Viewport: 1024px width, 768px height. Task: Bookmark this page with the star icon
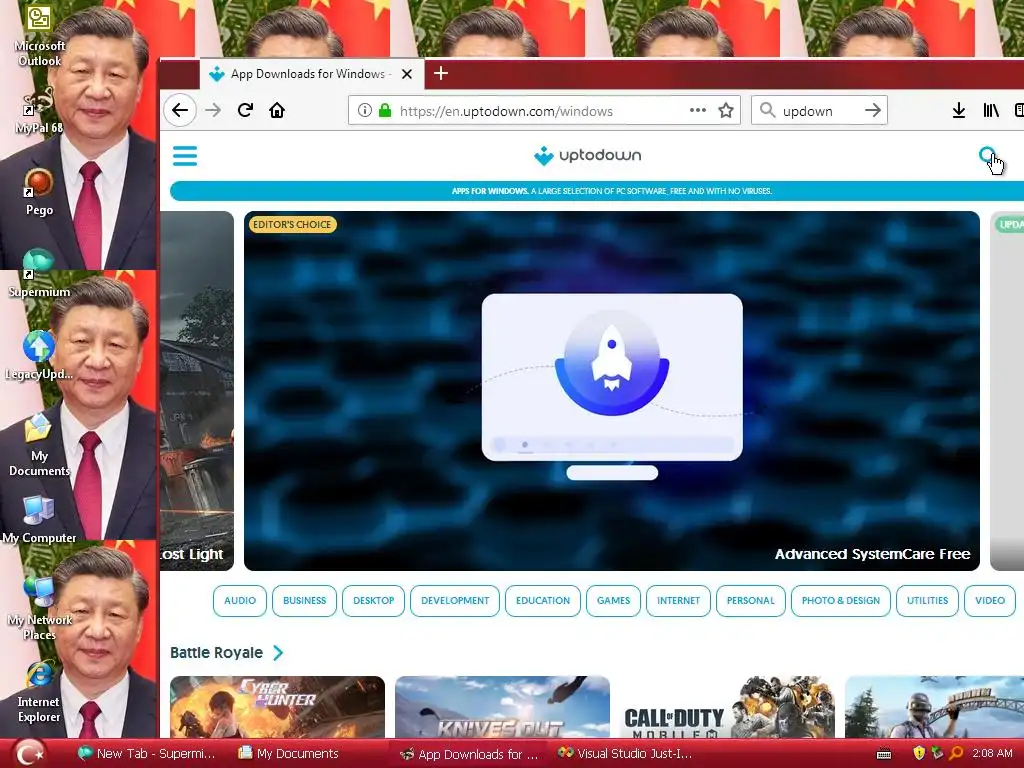coord(726,110)
